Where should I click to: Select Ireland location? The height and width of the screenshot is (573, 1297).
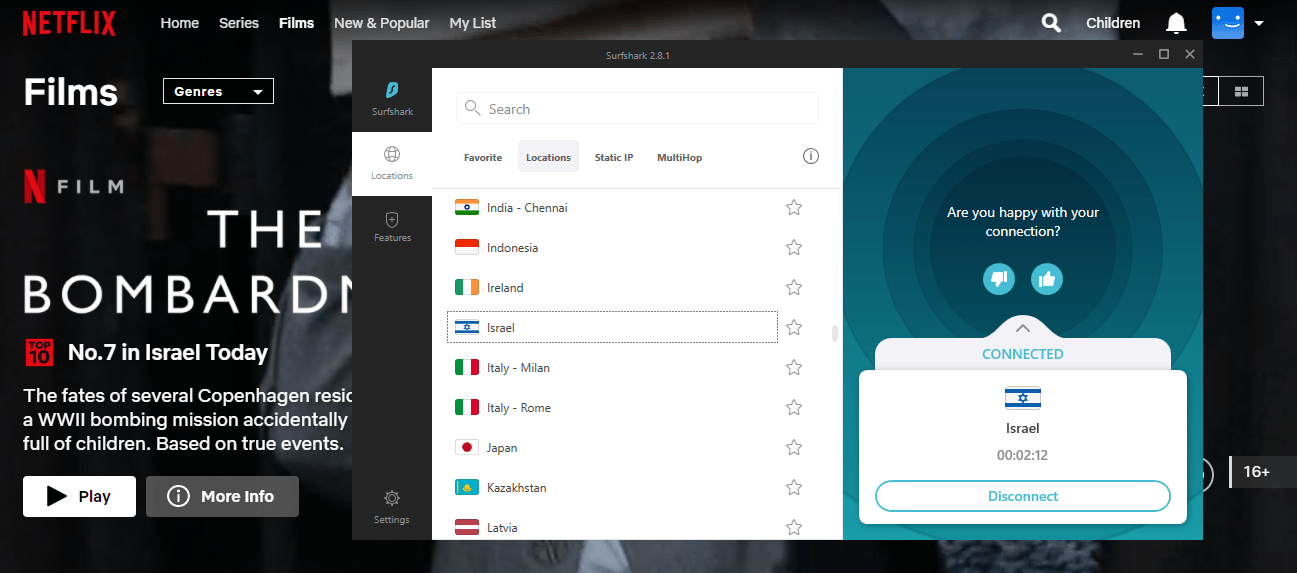[612, 287]
